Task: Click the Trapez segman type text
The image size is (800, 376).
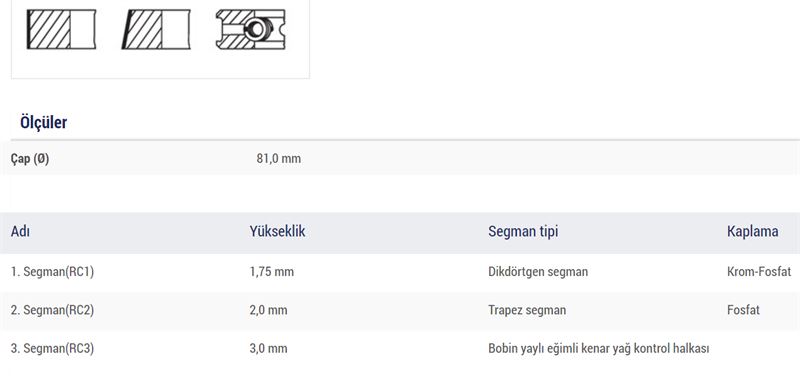Action: click(527, 310)
